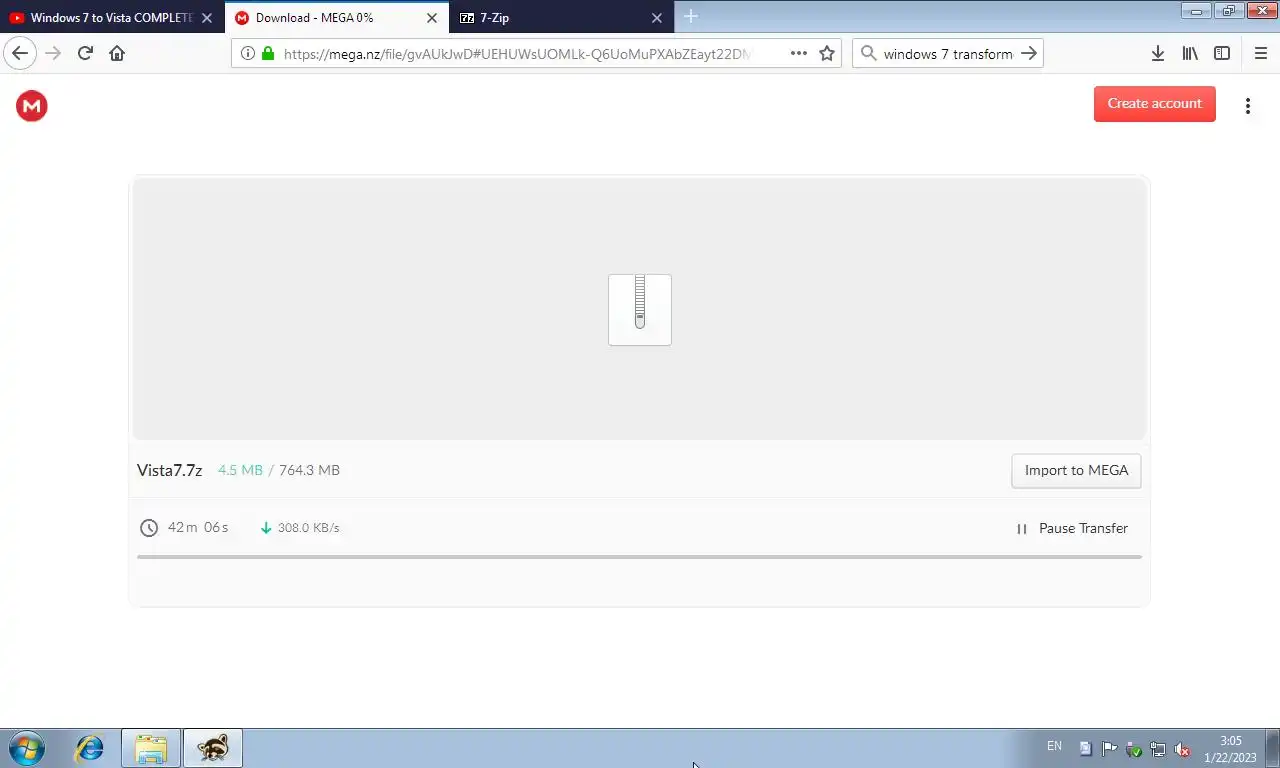Screen dimensions: 1280x768
Task: Go forward one page
Action: click(54, 54)
